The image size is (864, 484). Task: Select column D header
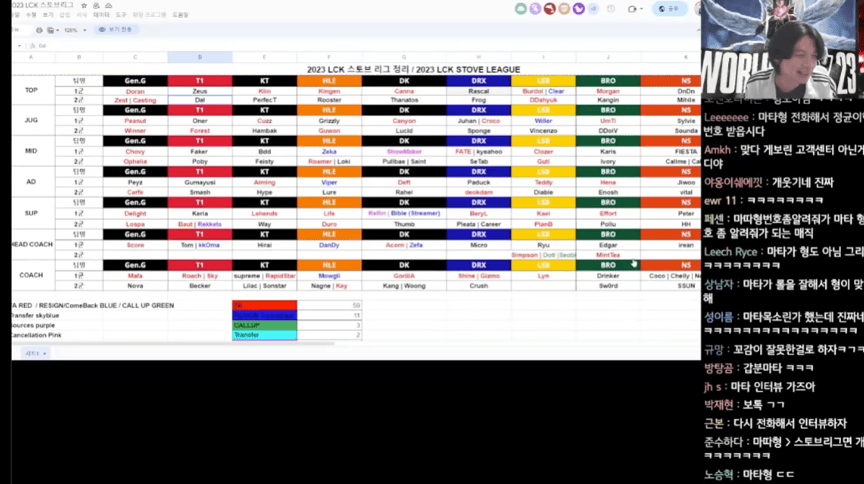200,57
